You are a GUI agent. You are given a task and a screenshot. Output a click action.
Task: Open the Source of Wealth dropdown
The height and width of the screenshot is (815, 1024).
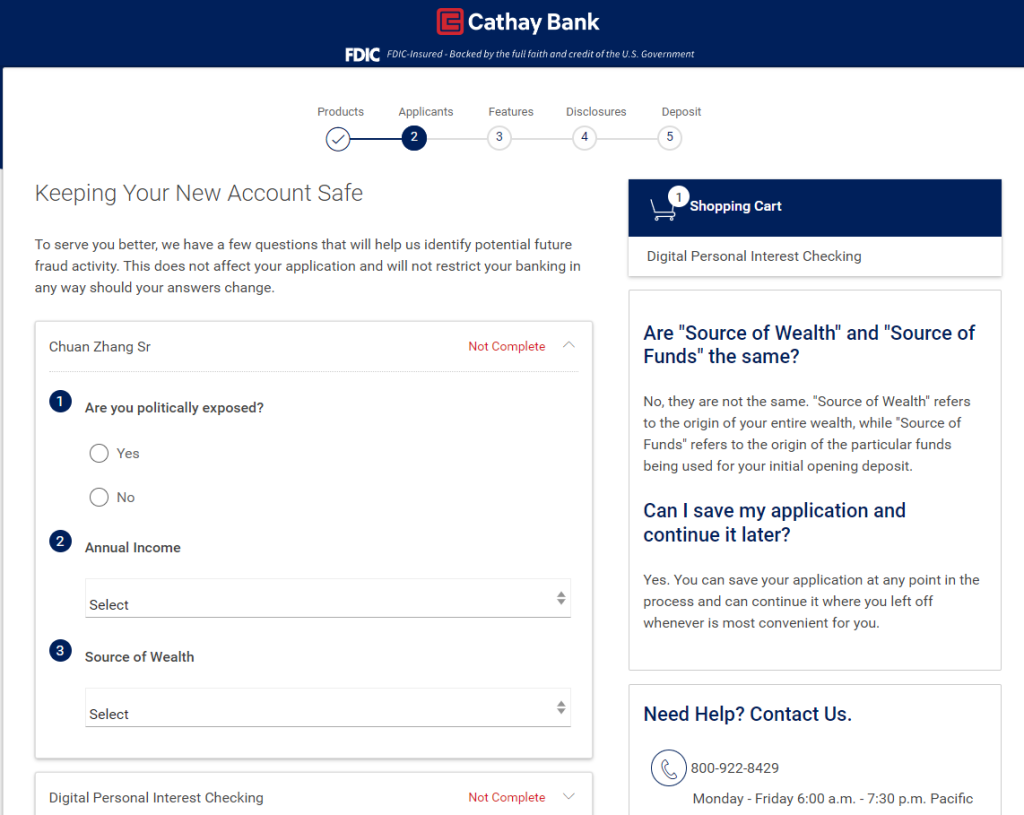tap(327, 709)
